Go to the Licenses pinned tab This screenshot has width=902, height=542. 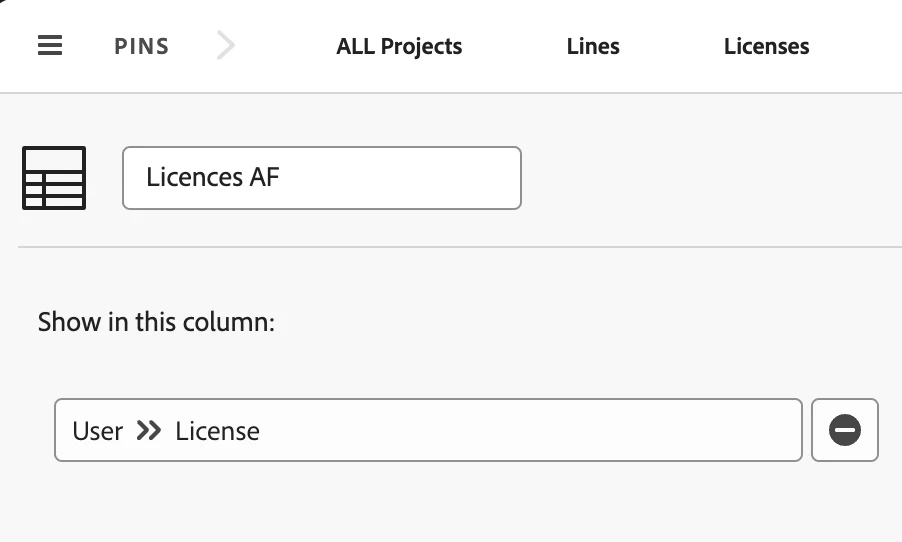(766, 46)
